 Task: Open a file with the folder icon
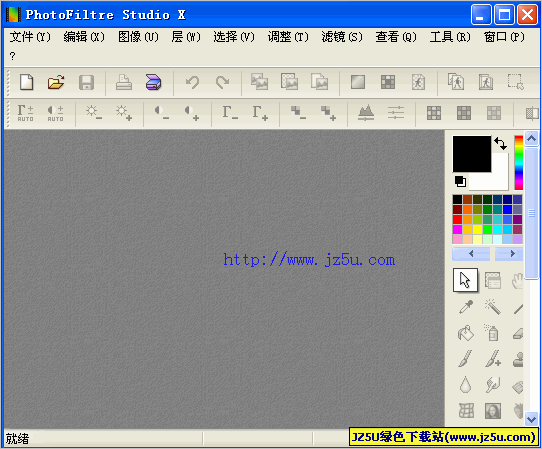(56, 82)
